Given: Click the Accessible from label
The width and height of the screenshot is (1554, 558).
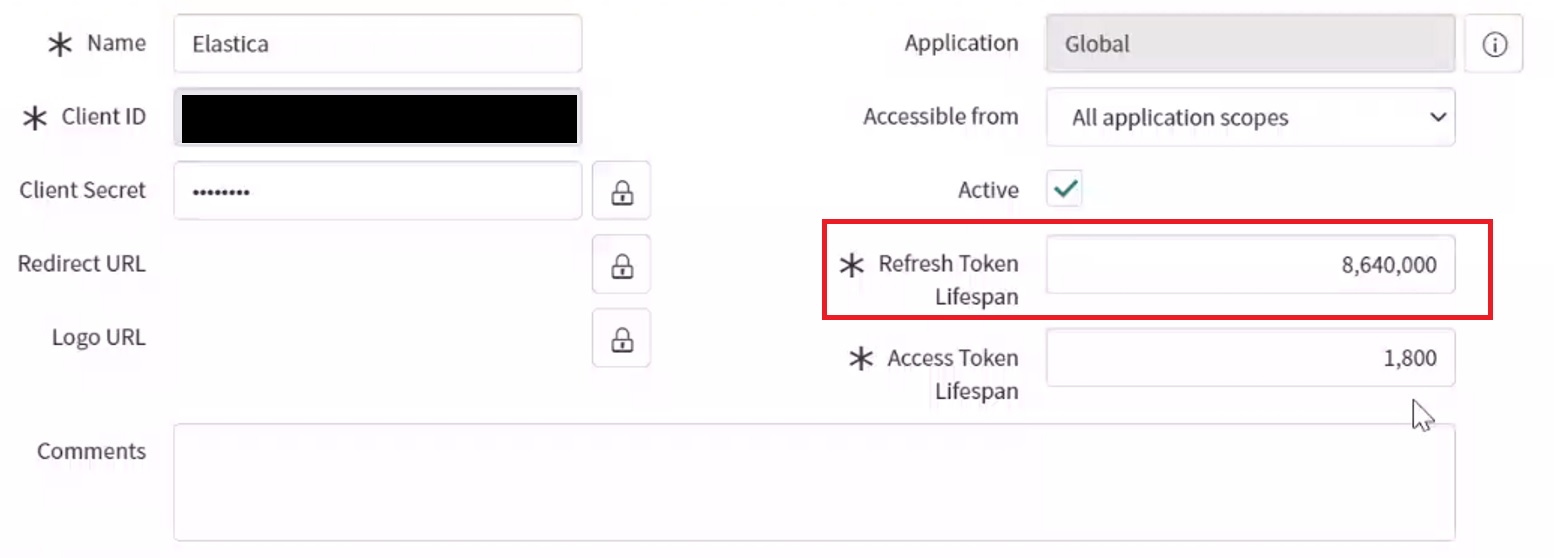Looking at the screenshot, I should click(940, 117).
